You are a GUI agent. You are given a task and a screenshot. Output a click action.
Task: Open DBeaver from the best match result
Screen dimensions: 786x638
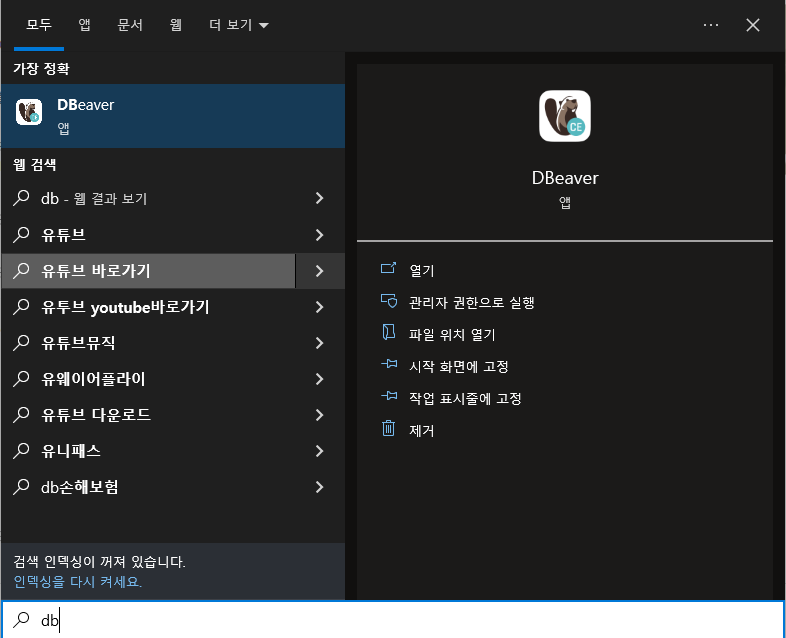[173, 116]
